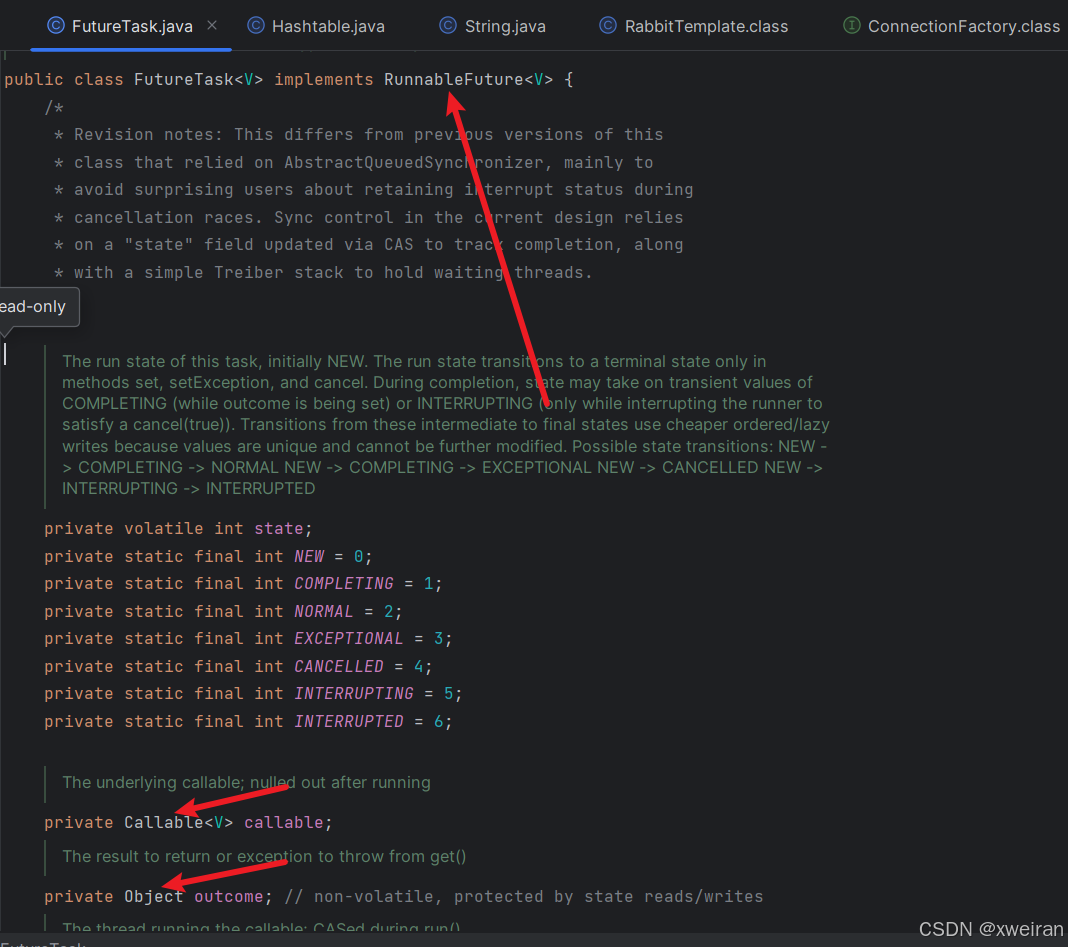Image resolution: width=1068 pixels, height=947 pixels.
Task: Open the ConnectionFactory.class tab
Action: 960,27
